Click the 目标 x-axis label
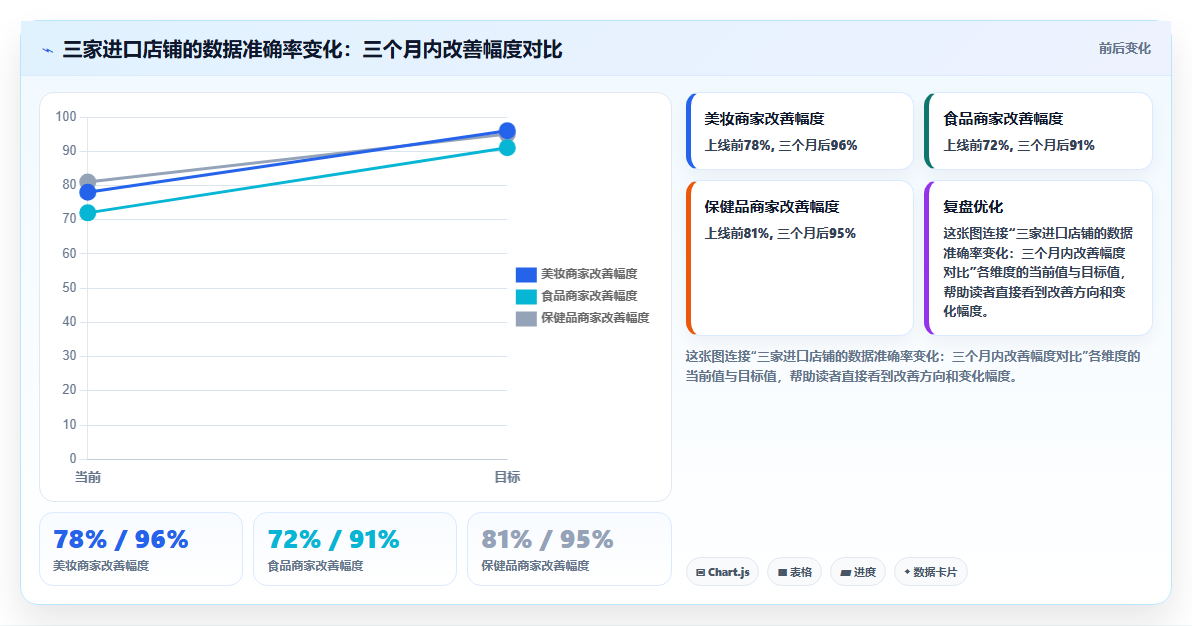This screenshot has width=1192, height=626. click(507, 477)
